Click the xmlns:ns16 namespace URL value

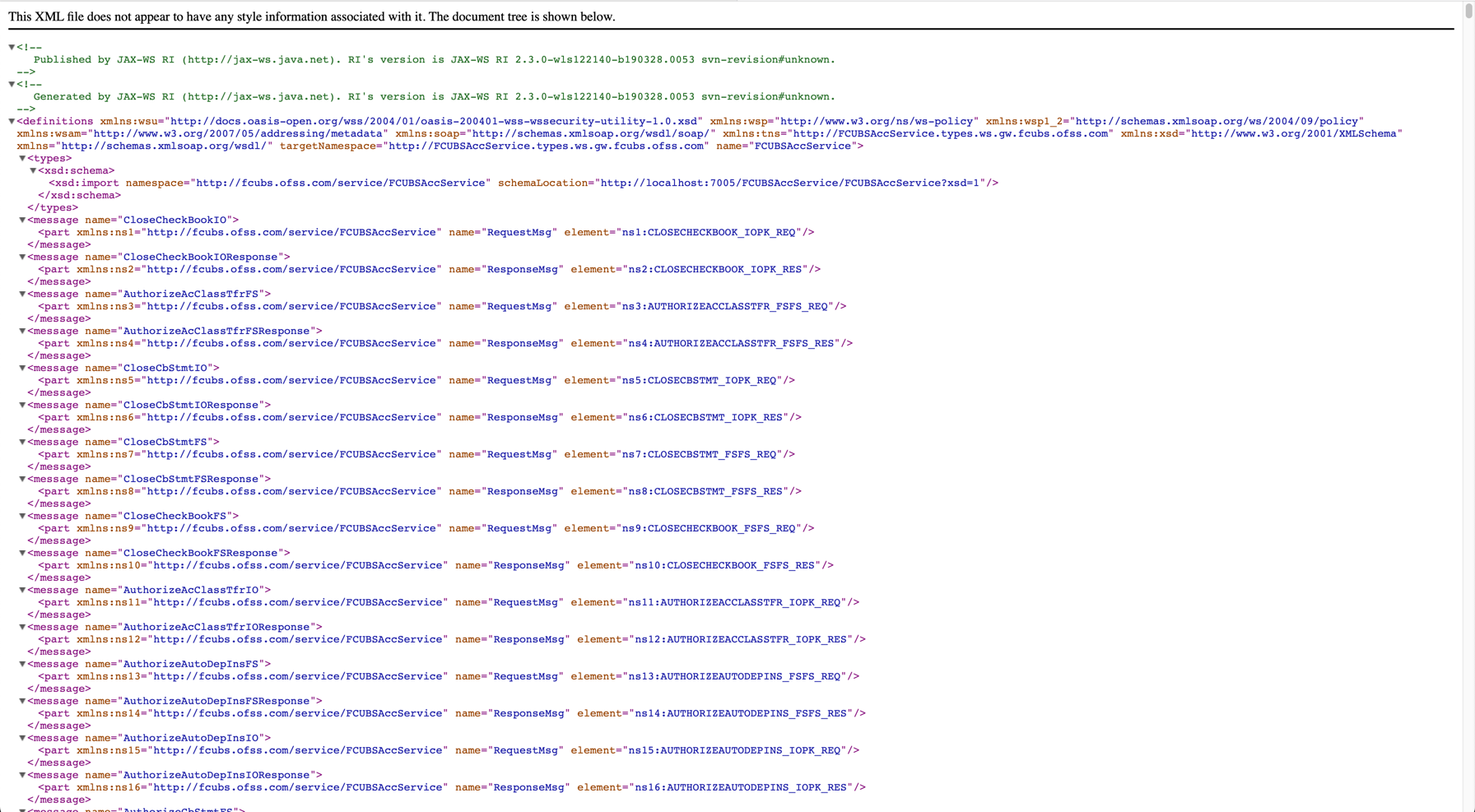coord(298,788)
